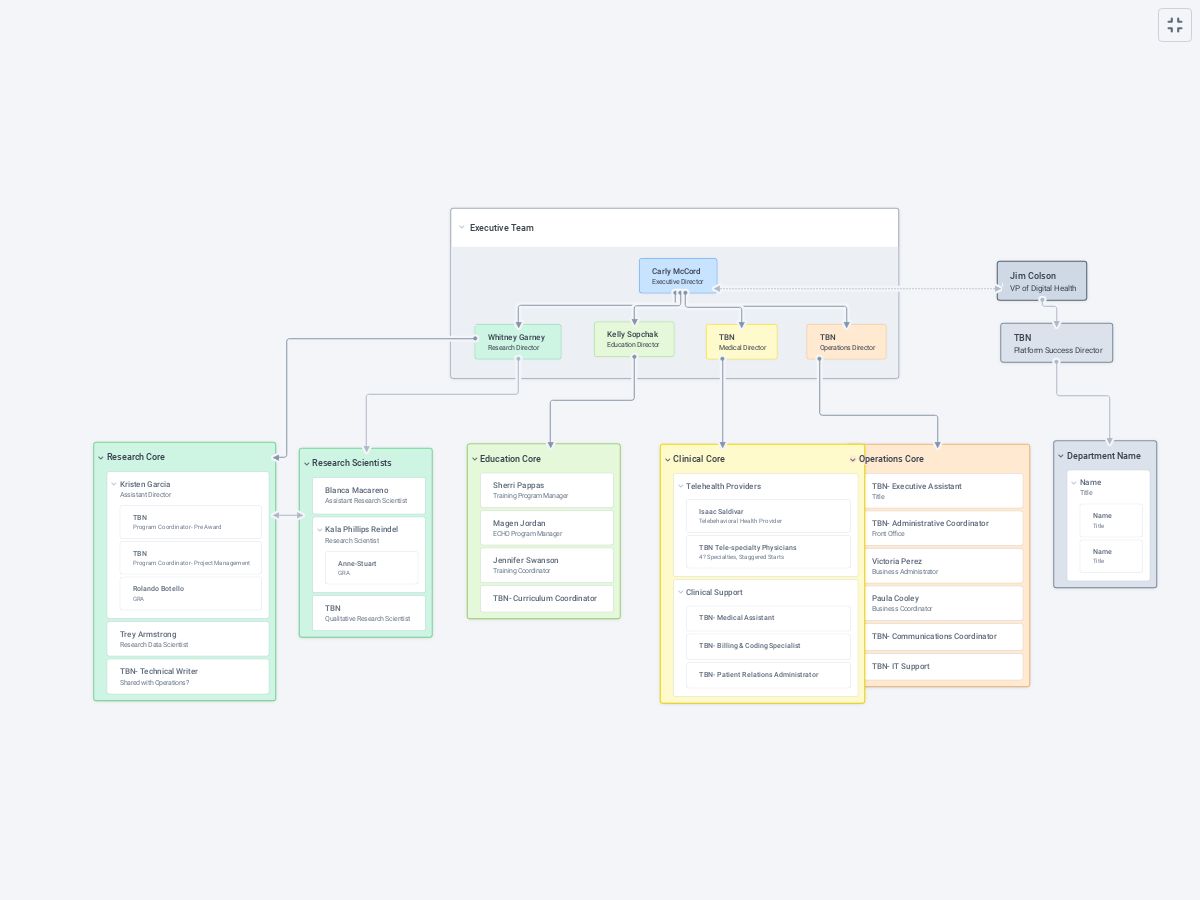Collapse the Clinical Support section
This screenshot has width=1200, height=900.
click(680, 593)
